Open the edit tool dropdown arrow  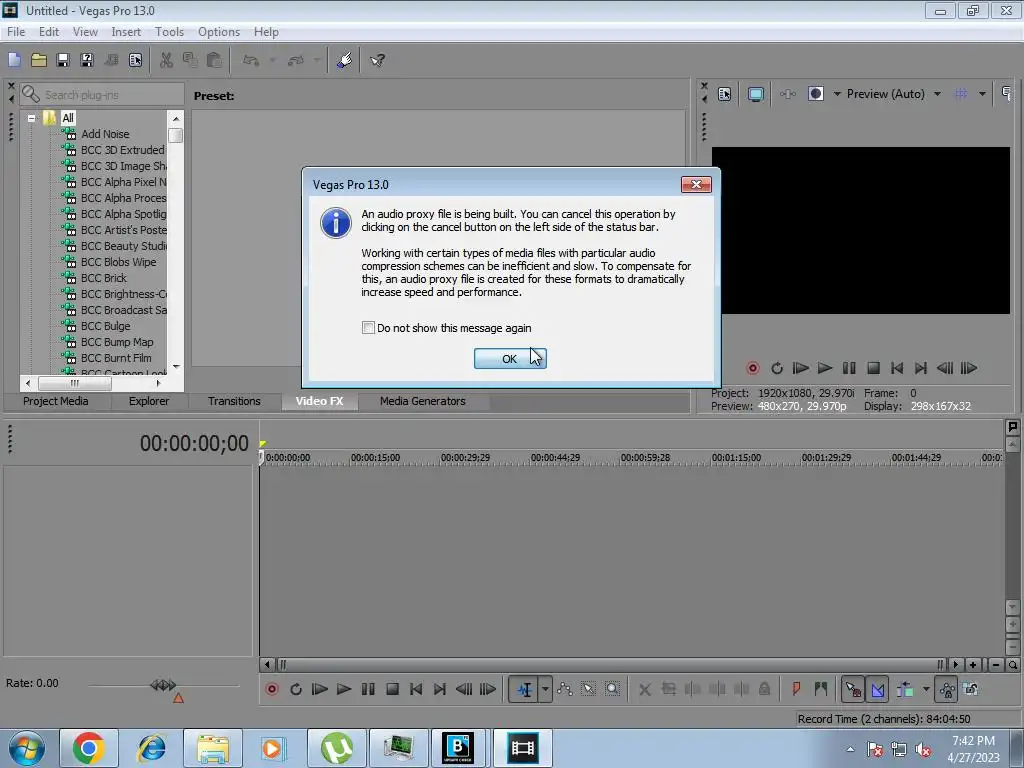[545, 689]
